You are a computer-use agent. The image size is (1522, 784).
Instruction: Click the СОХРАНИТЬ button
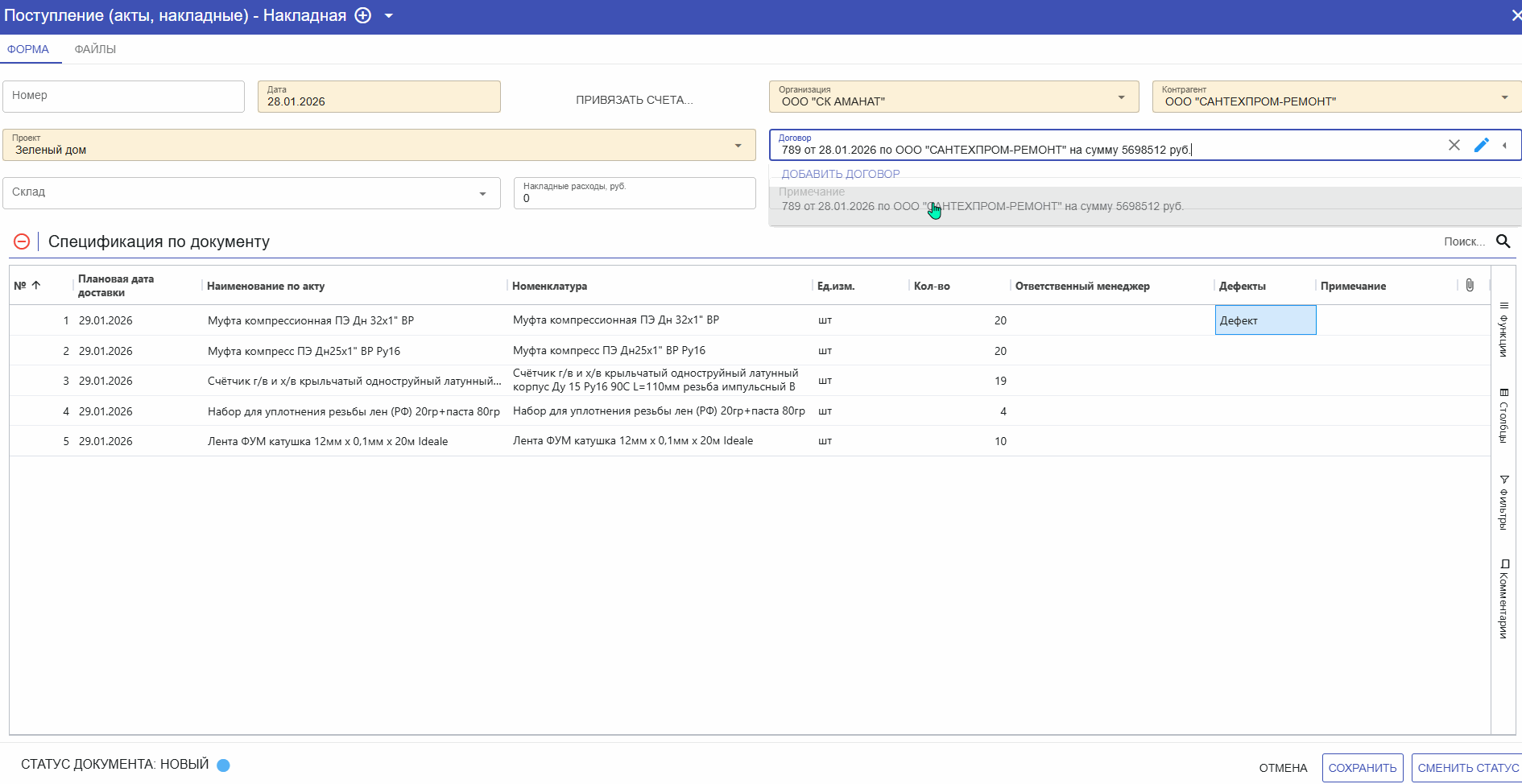pos(1362,768)
